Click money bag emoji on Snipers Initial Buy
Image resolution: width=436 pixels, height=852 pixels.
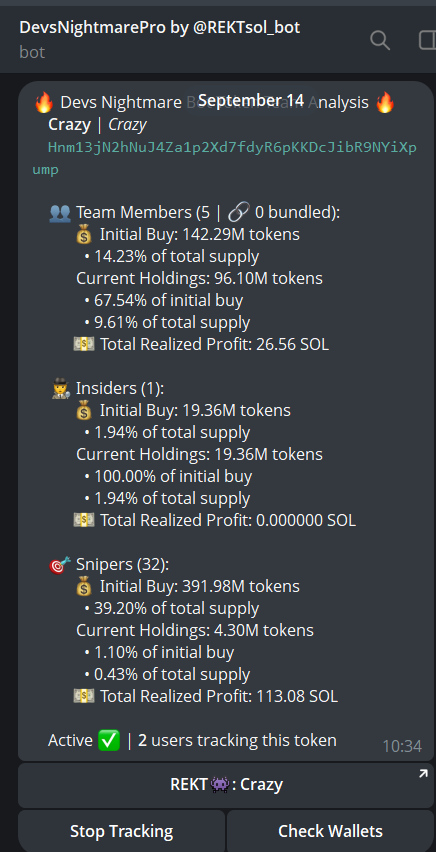click(84, 587)
